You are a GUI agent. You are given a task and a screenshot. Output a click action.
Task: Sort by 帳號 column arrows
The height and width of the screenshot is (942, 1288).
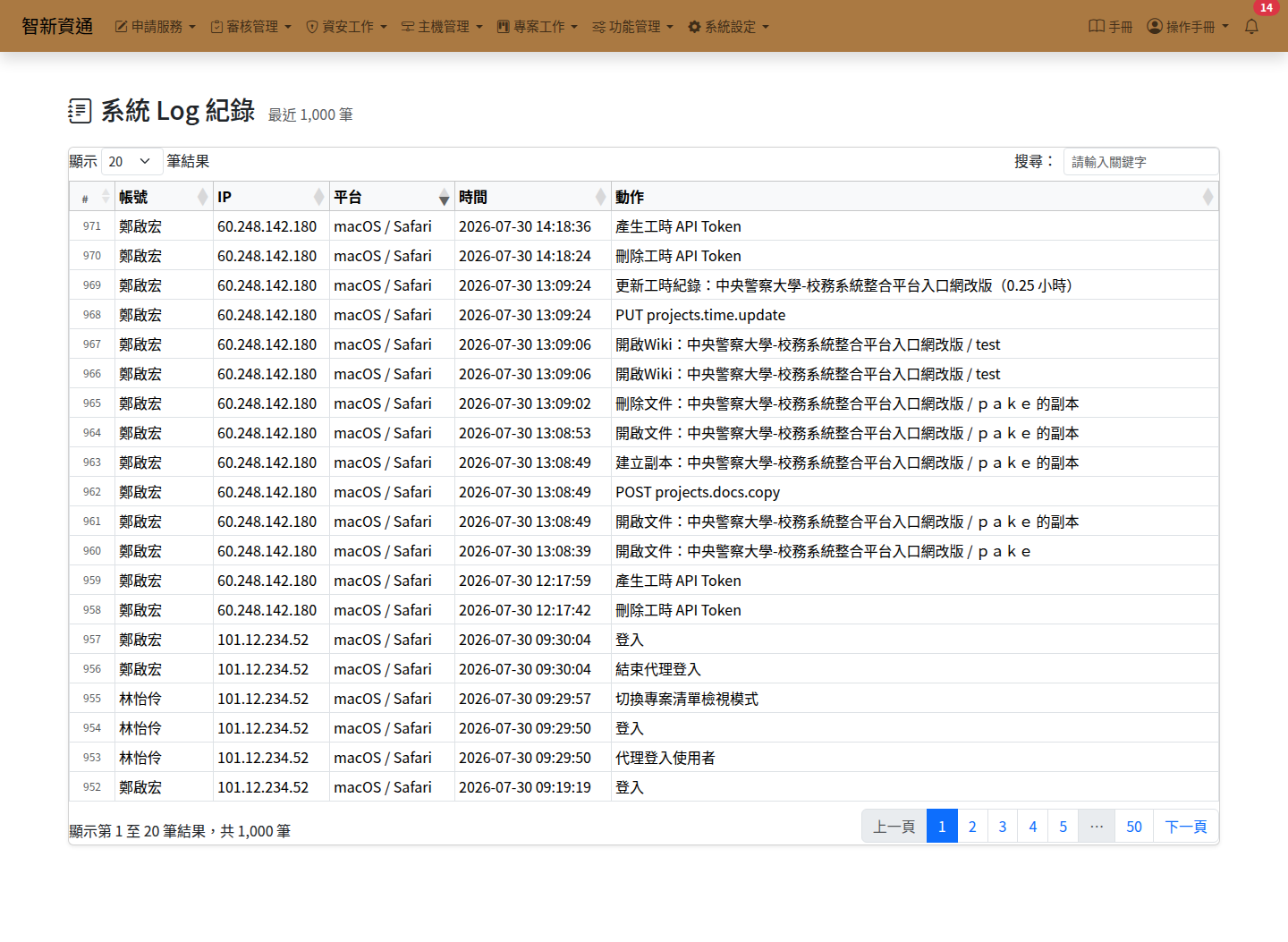(x=203, y=197)
